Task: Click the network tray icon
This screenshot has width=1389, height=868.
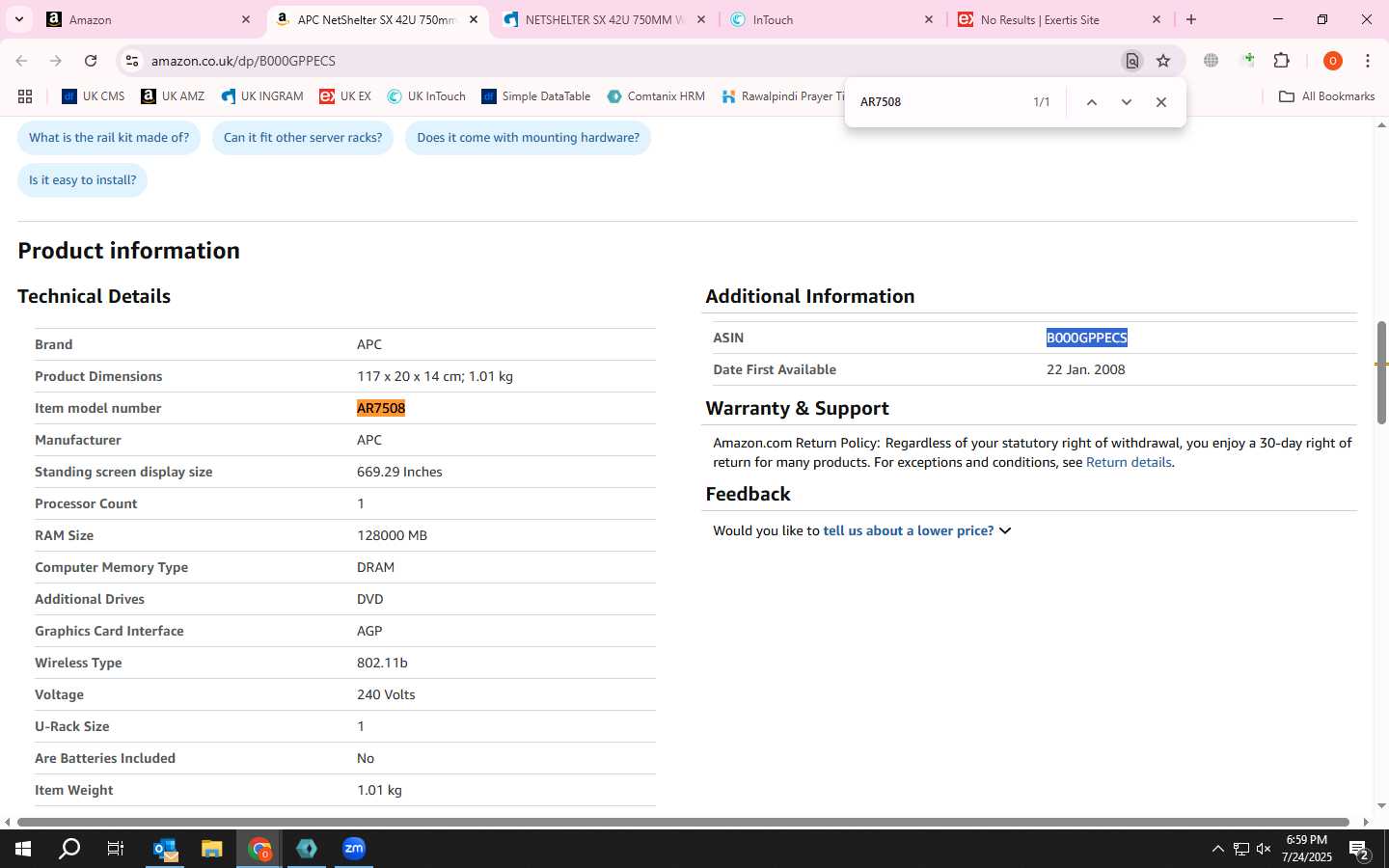Action: pos(1240,849)
